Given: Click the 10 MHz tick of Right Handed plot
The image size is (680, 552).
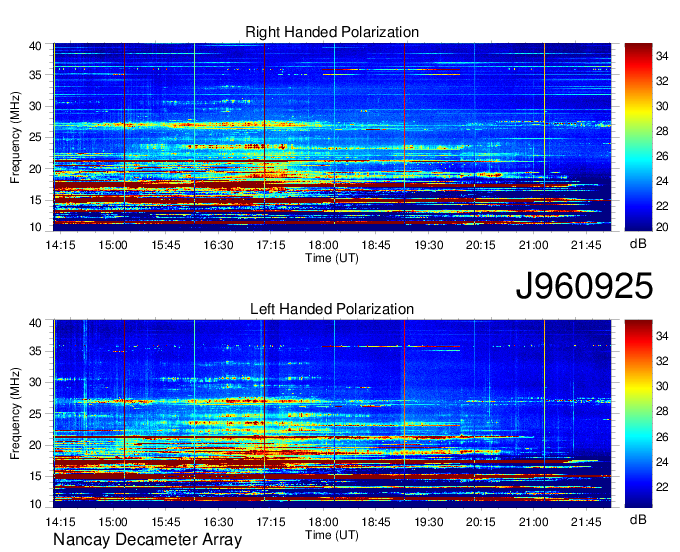Looking at the screenshot, I should pos(35,227).
